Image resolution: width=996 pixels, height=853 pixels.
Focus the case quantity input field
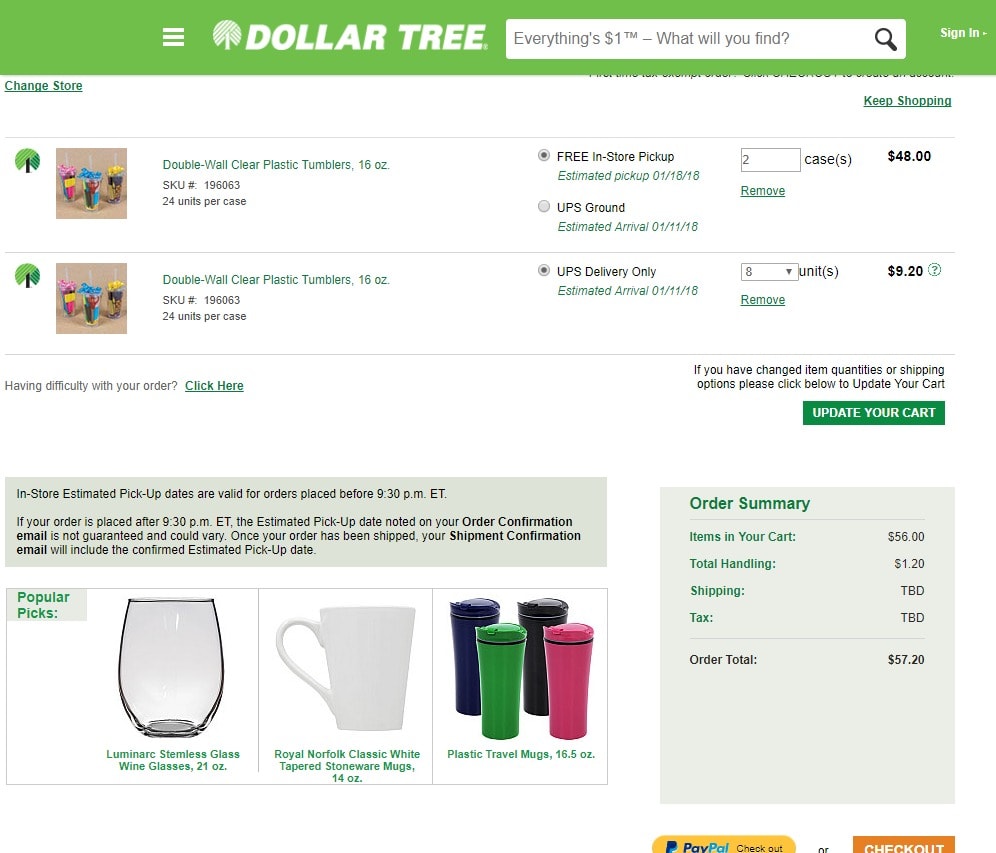pyautogui.click(x=771, y=159)
